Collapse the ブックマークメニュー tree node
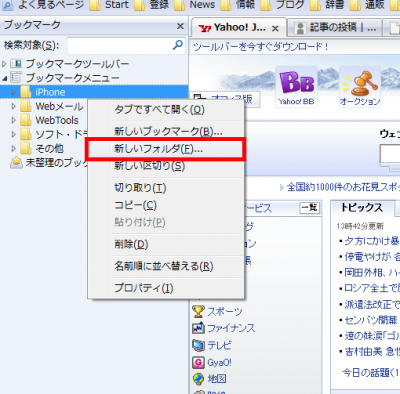 pos(4,78)
